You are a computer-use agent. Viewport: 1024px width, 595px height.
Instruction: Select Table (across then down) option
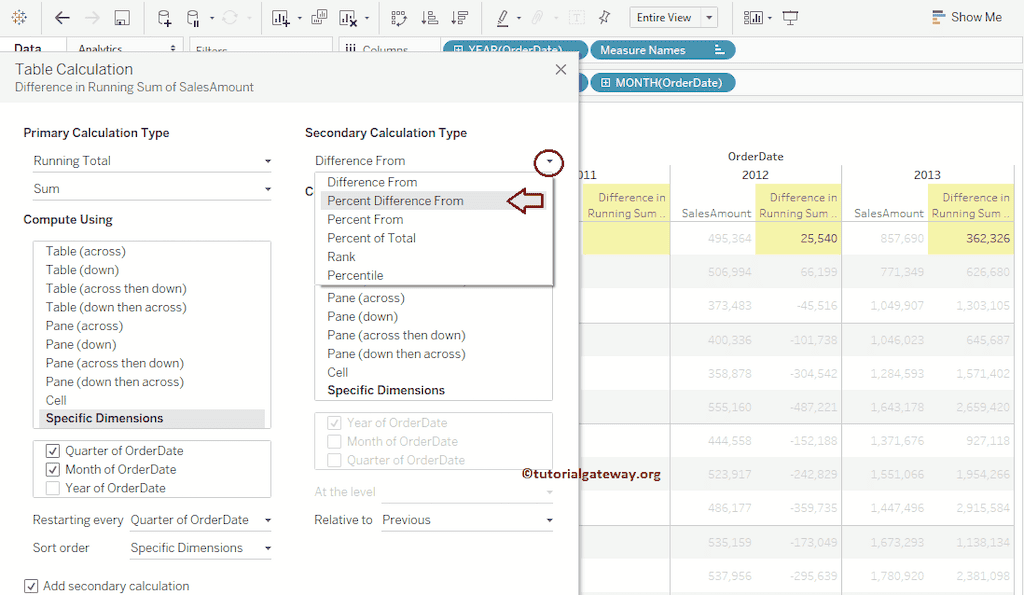[x=152, y=289]
